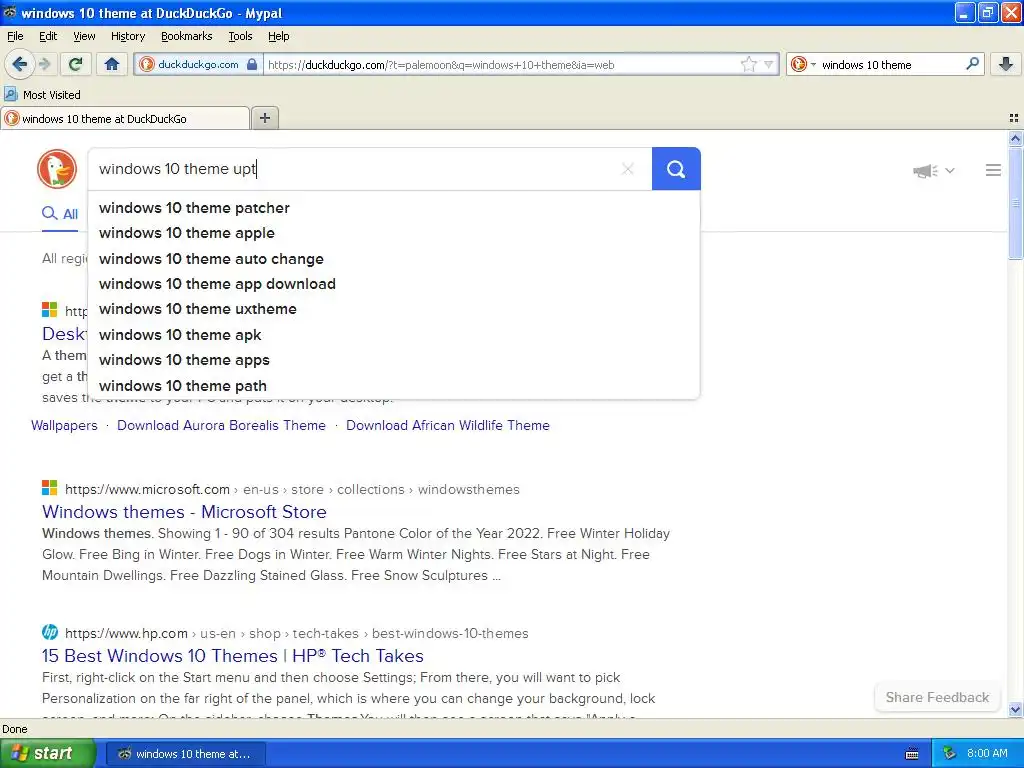Click the Microsoft favicon of the Store result
1024x768 pixels.
(50, 488)
